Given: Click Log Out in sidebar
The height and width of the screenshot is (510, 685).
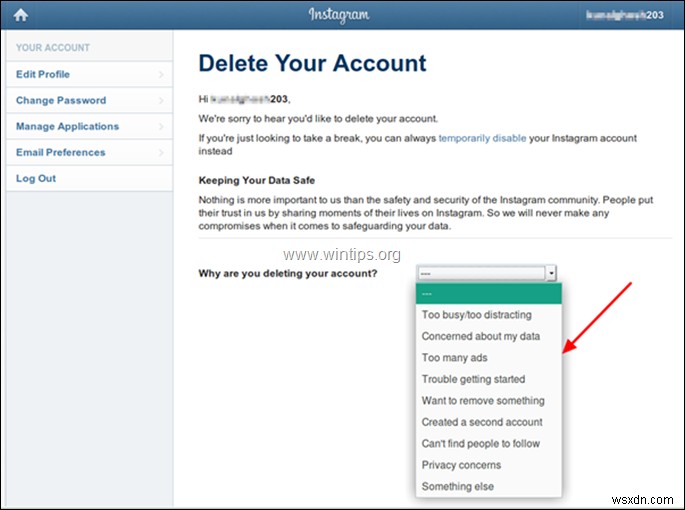Looking at the screenshot, I should (90, 178).
